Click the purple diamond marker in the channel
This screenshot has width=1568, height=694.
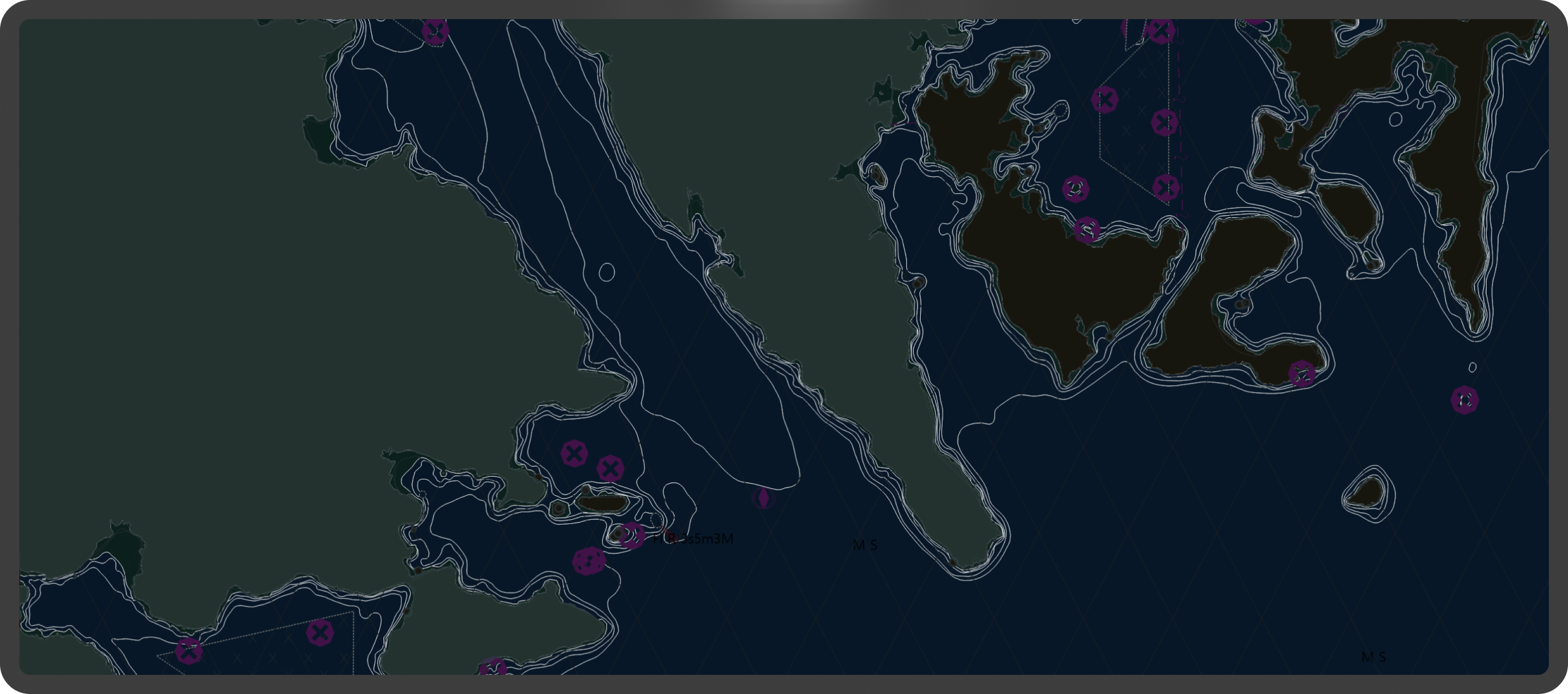coord(763,498)
